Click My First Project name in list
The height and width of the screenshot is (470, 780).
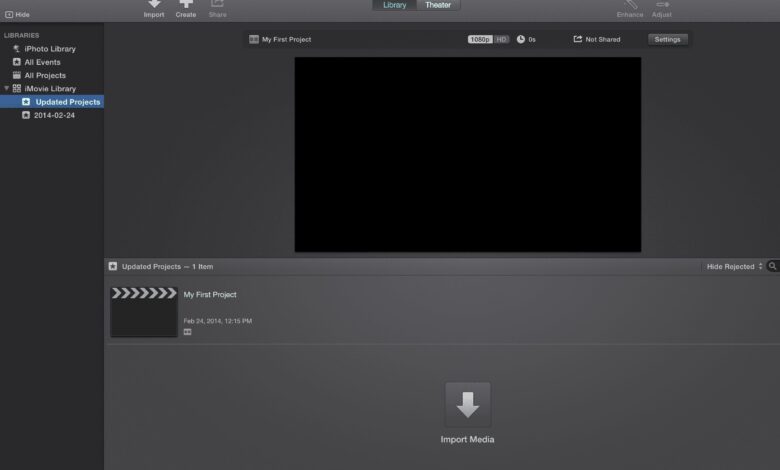point(210,294)
